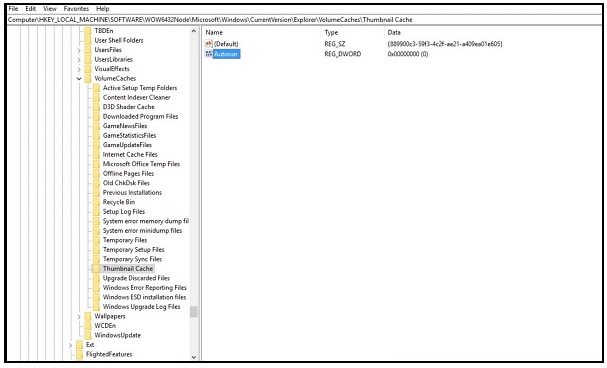Click the D3D Shader Cache folder icon
Screen dimensions: 607x368
[x=96, y=107]
